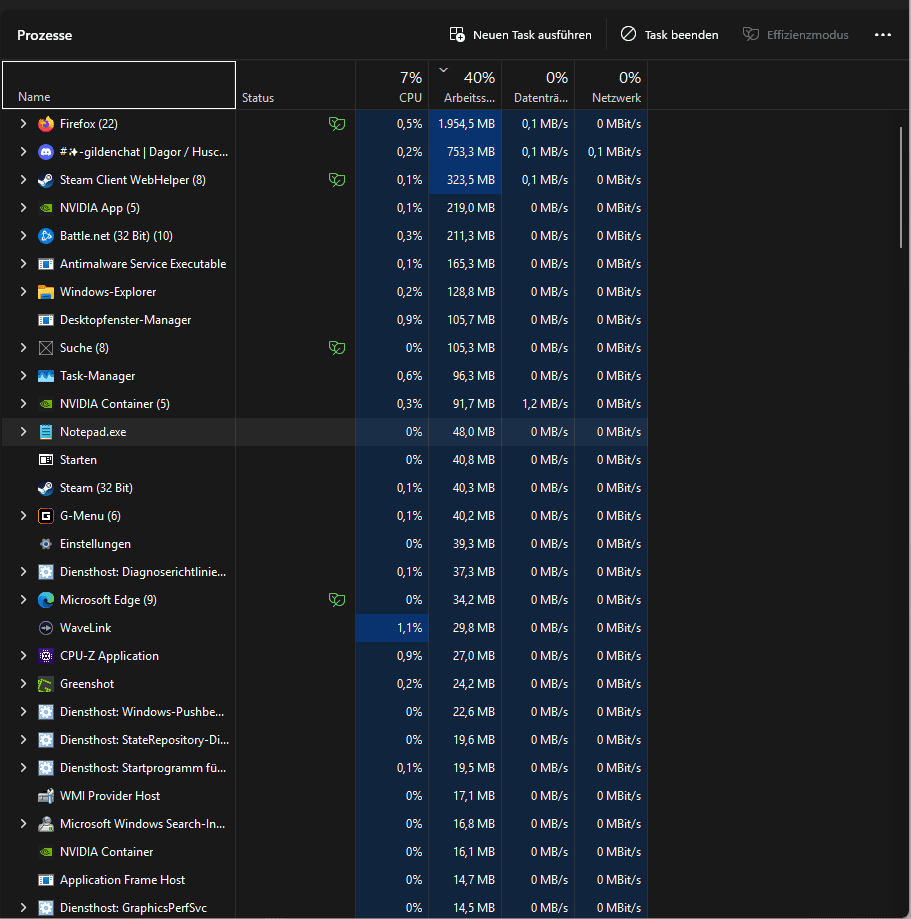The image size is (911, 919).
Task: Open the three-dots more options menu
Action: point(883,35)
